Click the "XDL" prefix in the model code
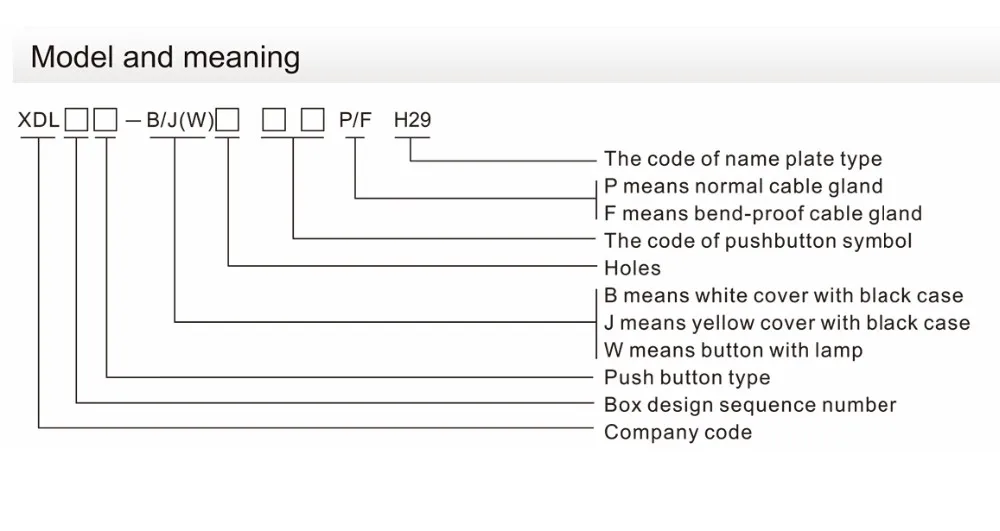The height and width of the screenshot is (531, 1000). tap(38, 121)
